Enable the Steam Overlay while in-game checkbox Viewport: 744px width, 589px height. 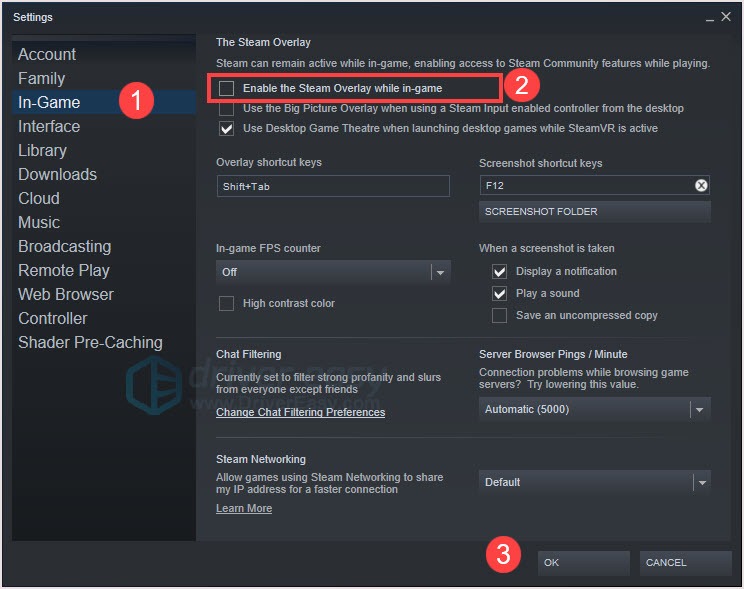[x=227, y=89]
